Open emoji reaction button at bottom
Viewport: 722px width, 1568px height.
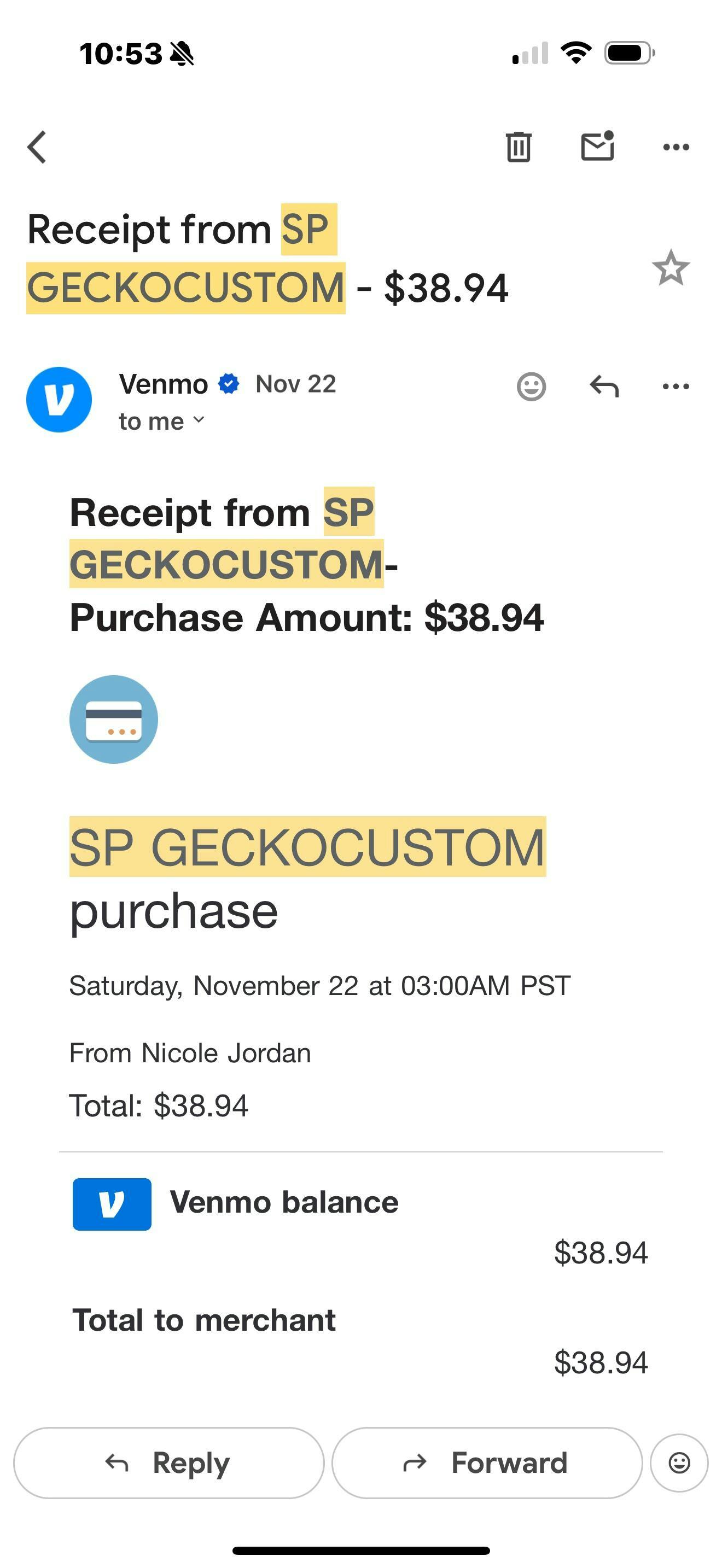click(x=679, y=1462)
